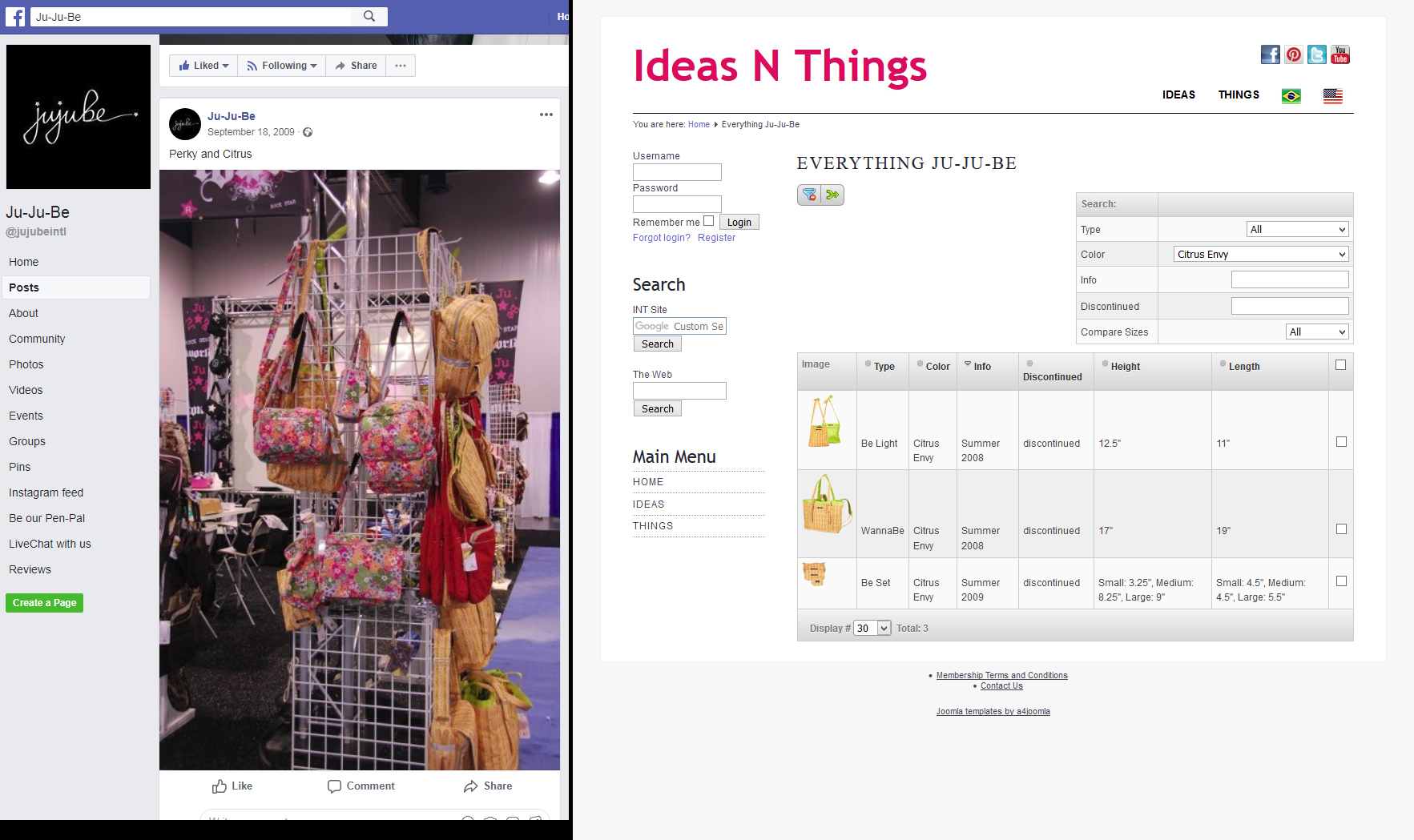Open IDEAS in the top navigation
The image size is (1414, 840).
click(x=1178, y=94)
